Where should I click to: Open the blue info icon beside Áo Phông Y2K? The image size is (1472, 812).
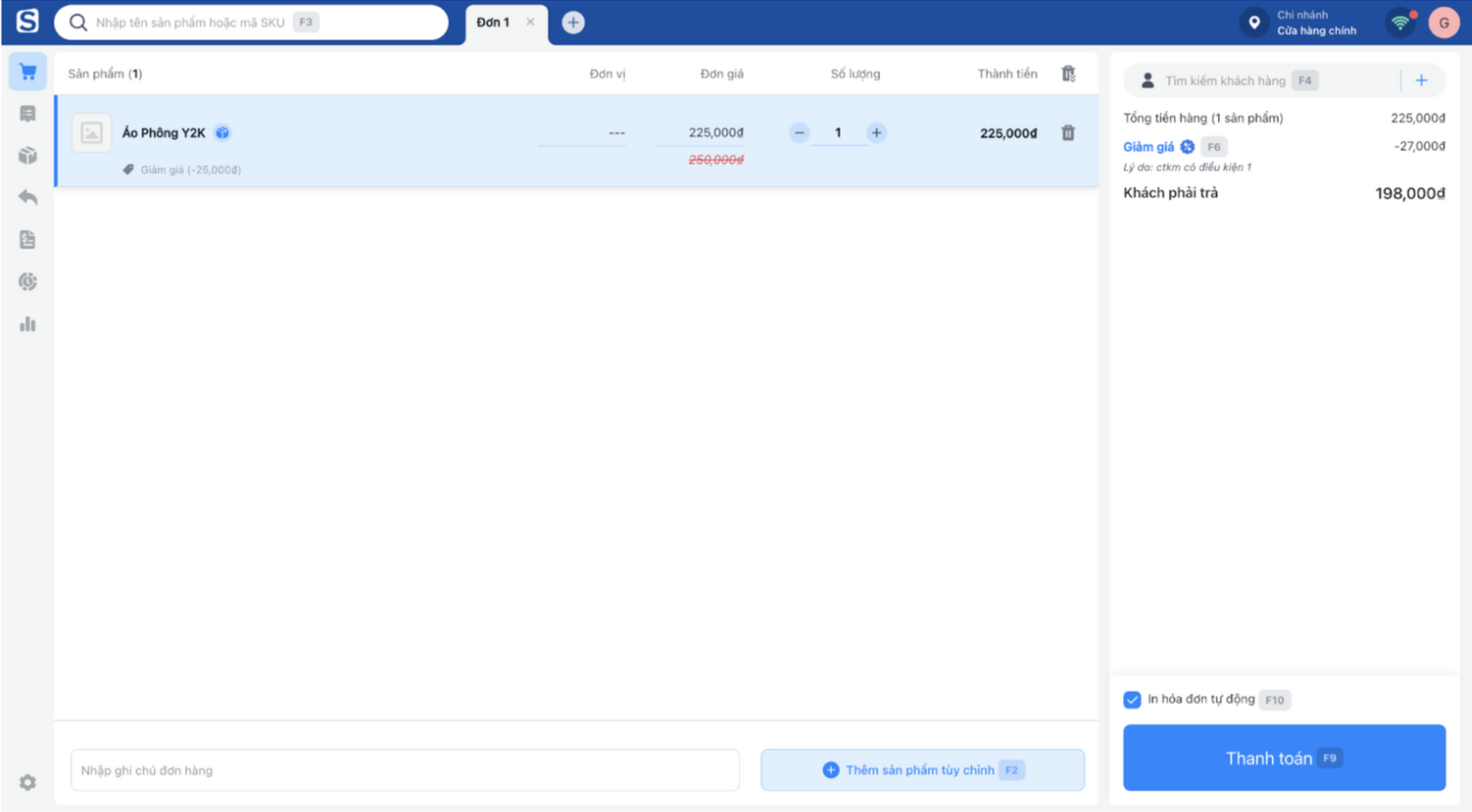(x=223, y=133)
